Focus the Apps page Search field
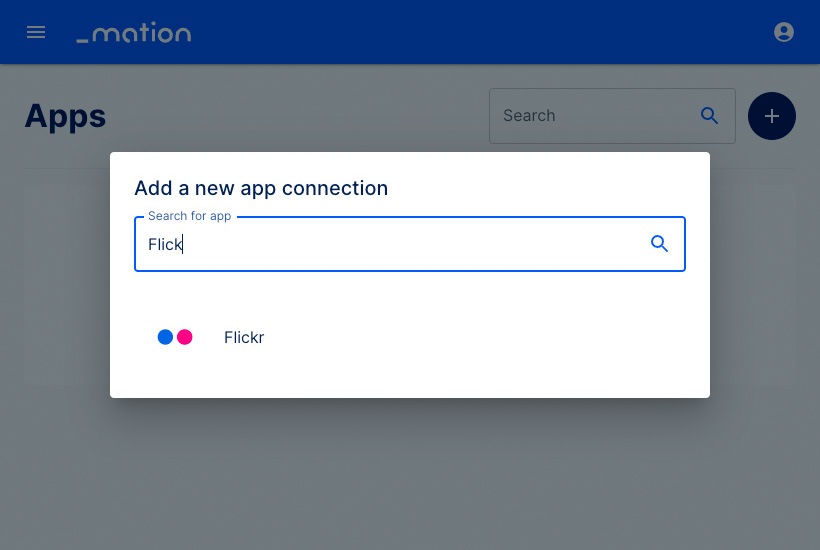820x550 pixels. [612, 116]
